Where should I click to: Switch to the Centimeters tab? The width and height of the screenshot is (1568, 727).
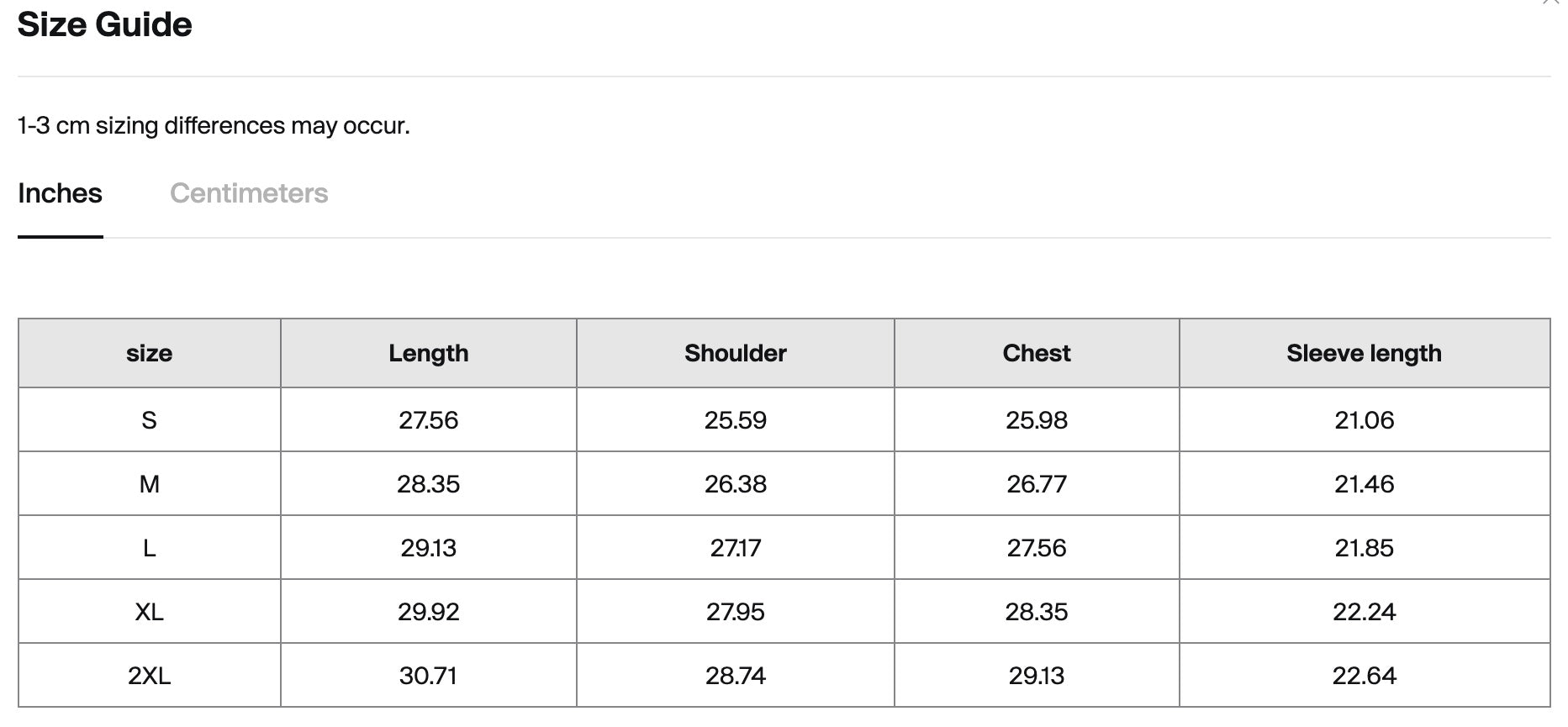tap(249, 193)
